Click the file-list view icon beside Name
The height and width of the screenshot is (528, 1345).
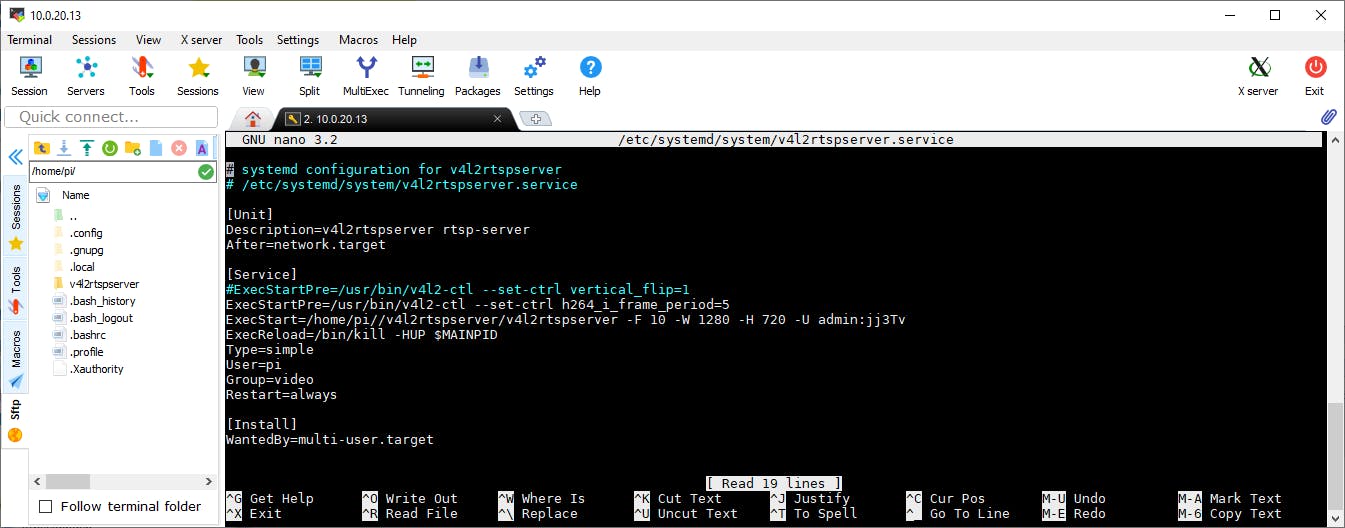(43, 195)
